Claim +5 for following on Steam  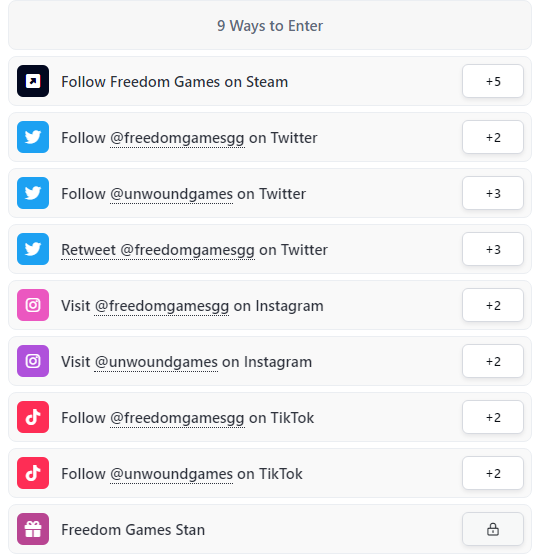(493, 81)
